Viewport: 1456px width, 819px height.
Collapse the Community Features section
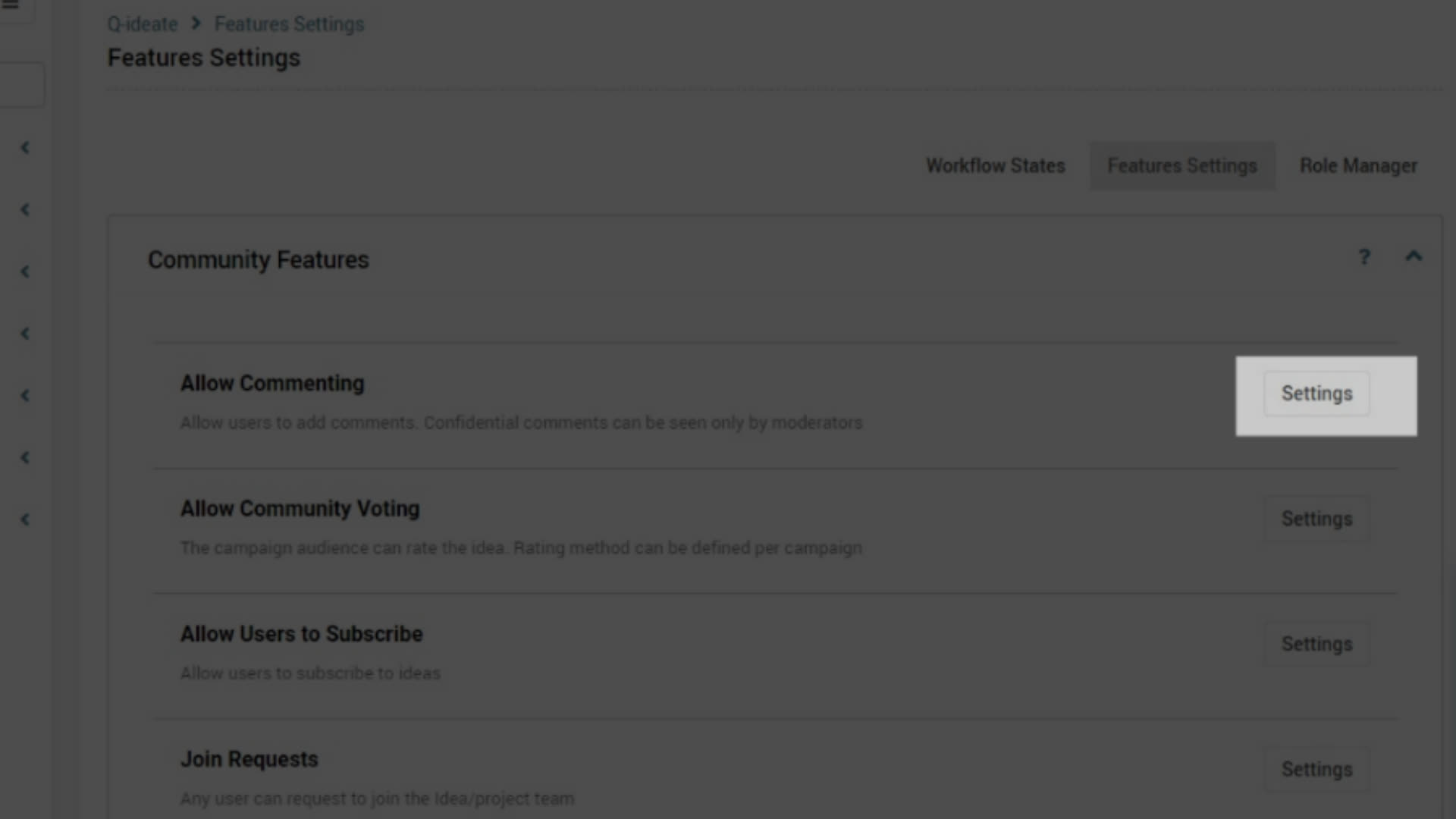[1414, 256]
